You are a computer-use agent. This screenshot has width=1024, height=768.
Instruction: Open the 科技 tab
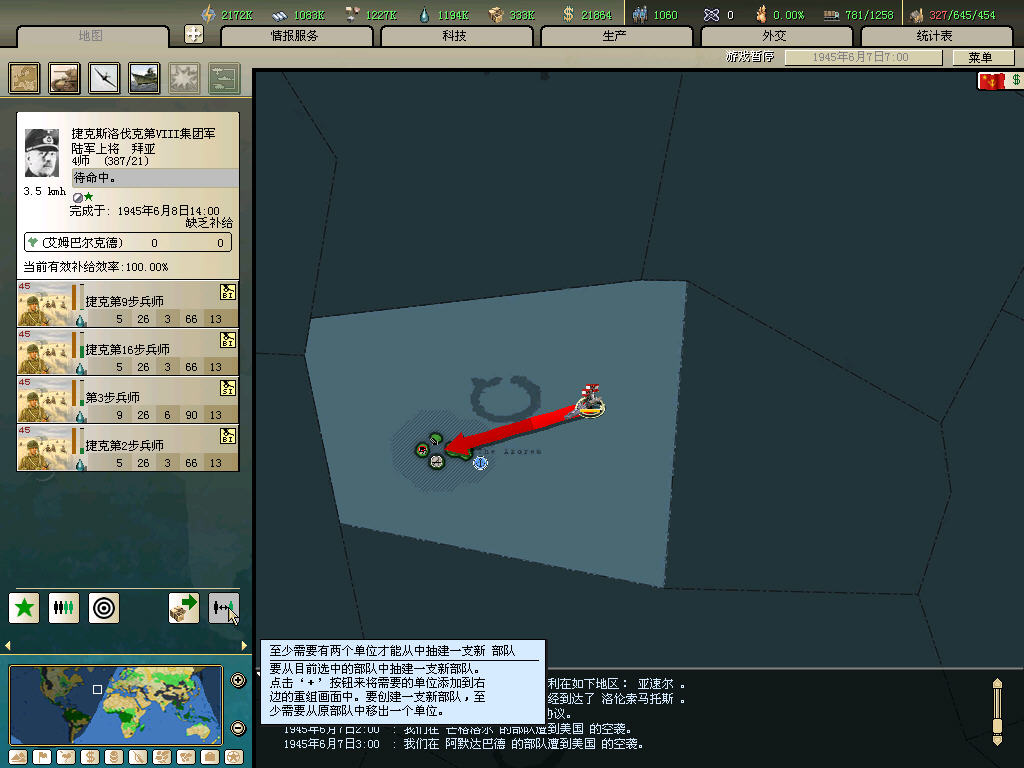(x=455, y=36)
